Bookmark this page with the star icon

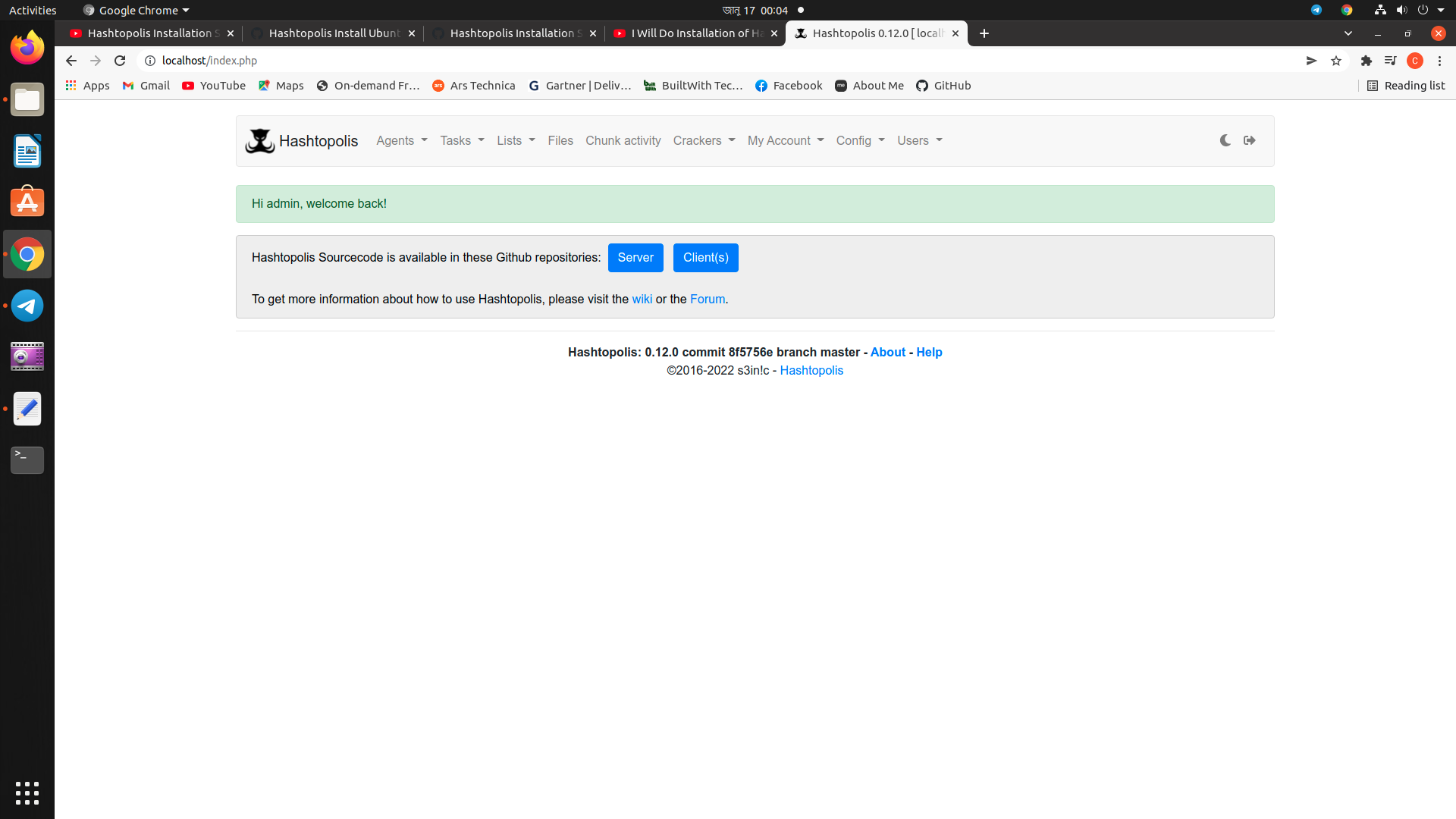pos(1336,61)
